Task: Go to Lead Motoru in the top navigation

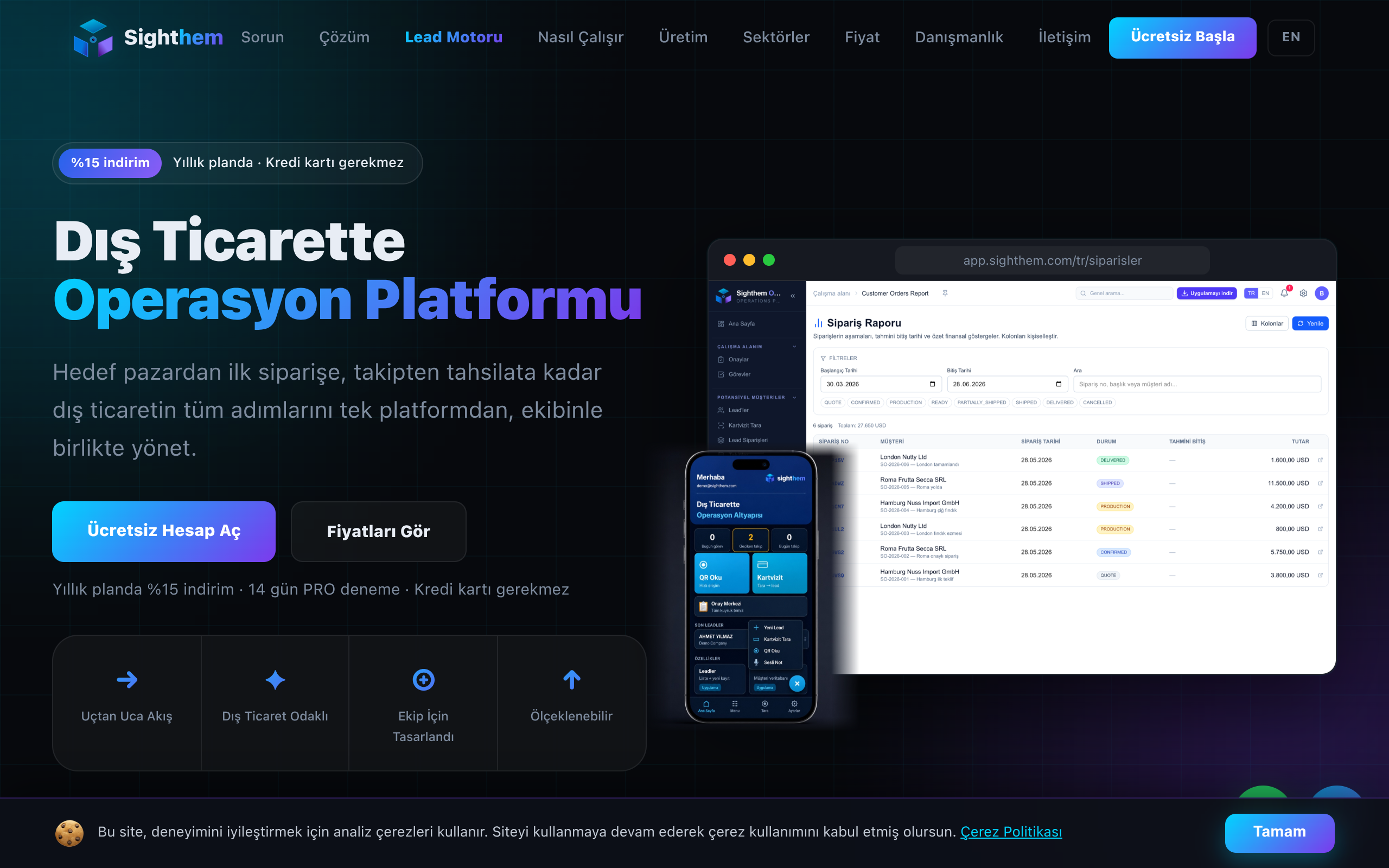Action: (x=454, y=37)
